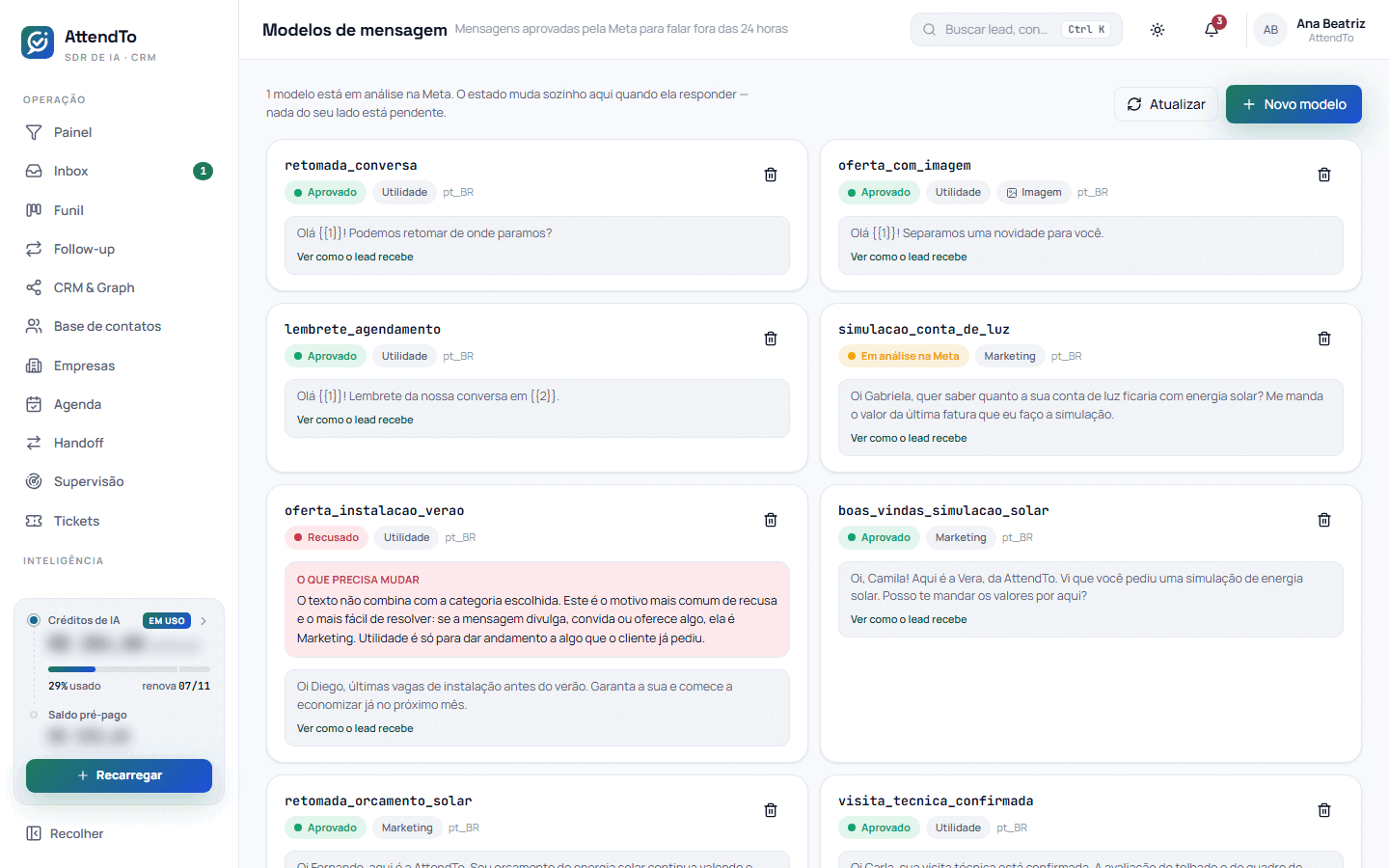Viewport: 1389px width, 868px height.
Task: Ver como o lead recebe for oferta_com_imagem
Action: [x=909, y=257]
